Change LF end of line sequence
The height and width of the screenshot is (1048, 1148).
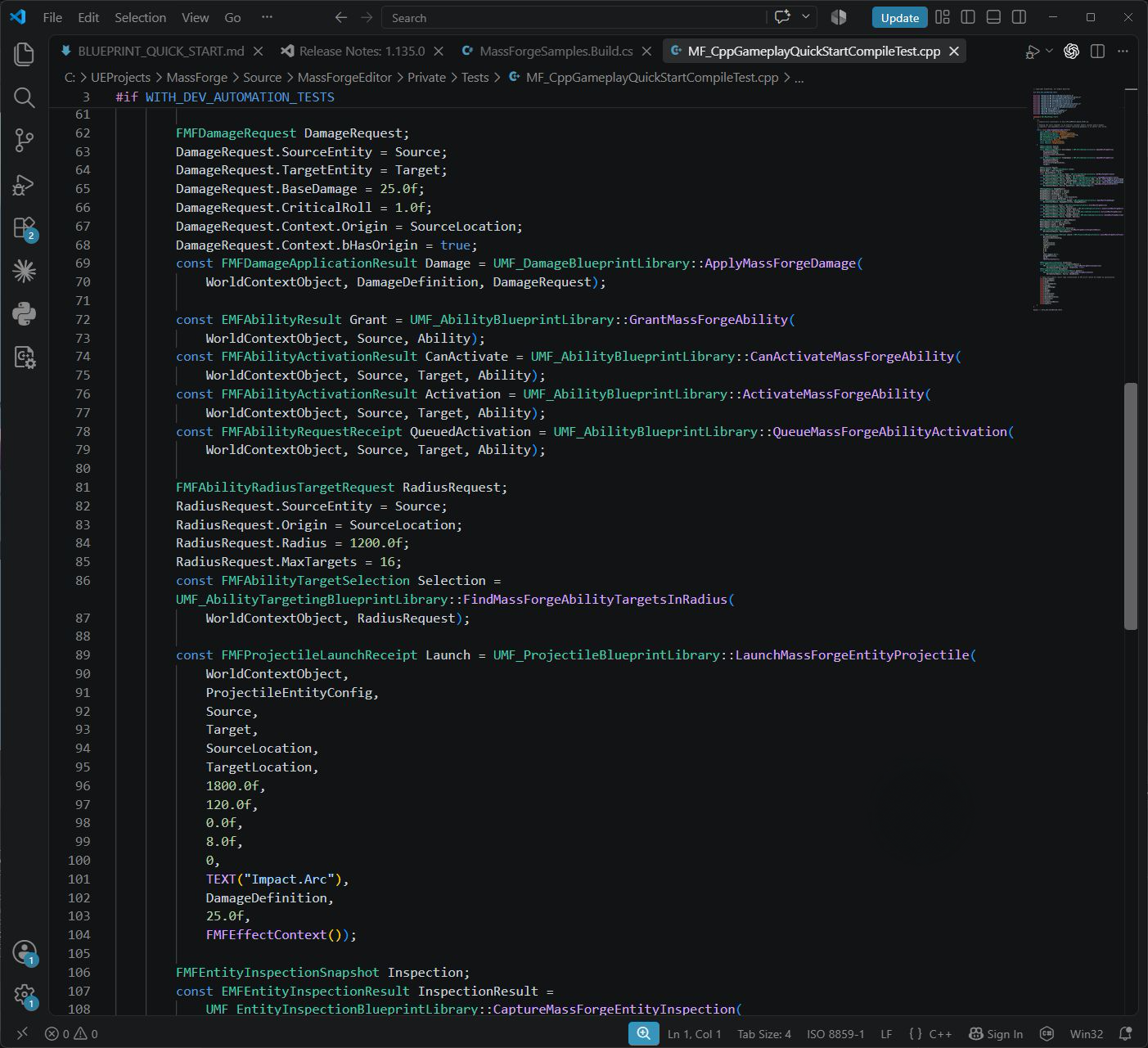pyautogui.click(x=886, y=1033)
